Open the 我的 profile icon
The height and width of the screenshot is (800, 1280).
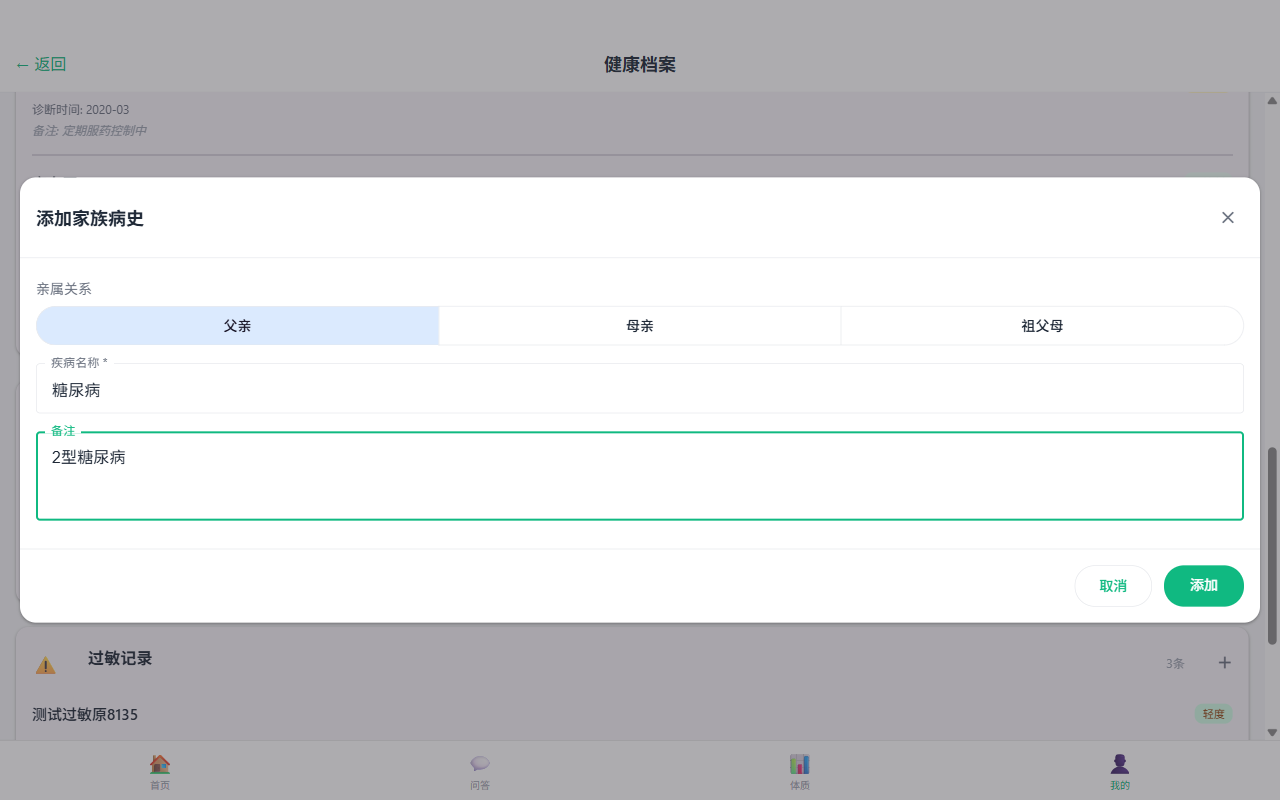coord(1120,764)
